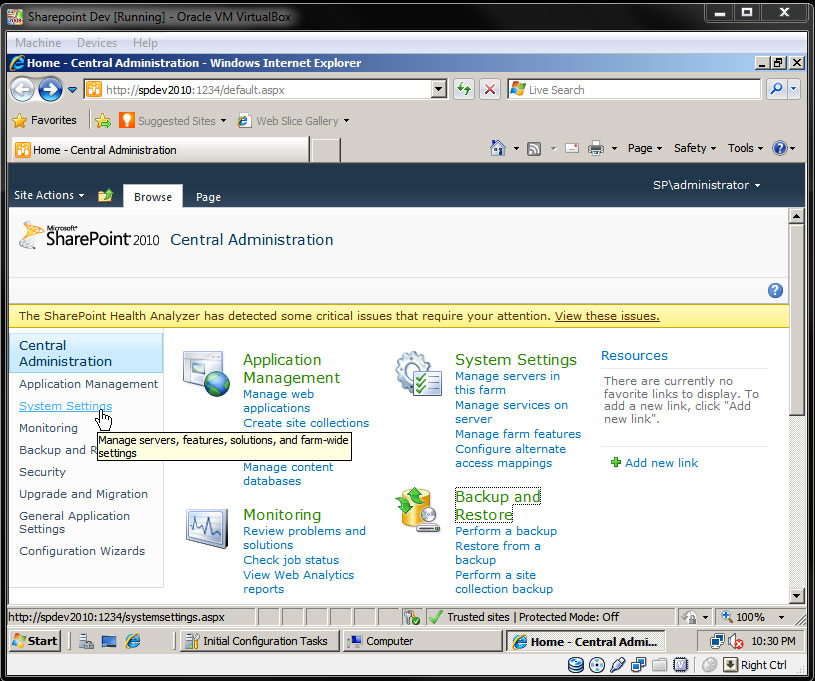815x681 pixels.
Task: Click the Print icon
Action: 596,149
